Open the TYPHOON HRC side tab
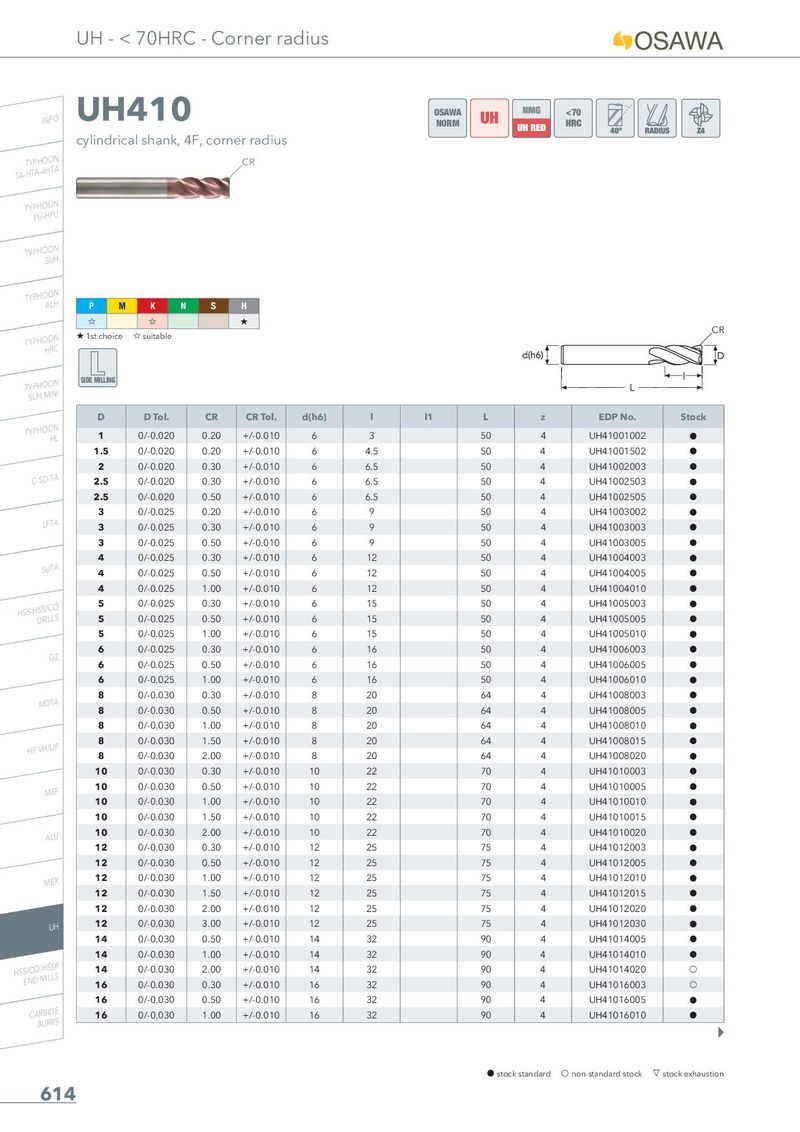This screenshot has height=1132, width=800. click(x=32, y=347)
